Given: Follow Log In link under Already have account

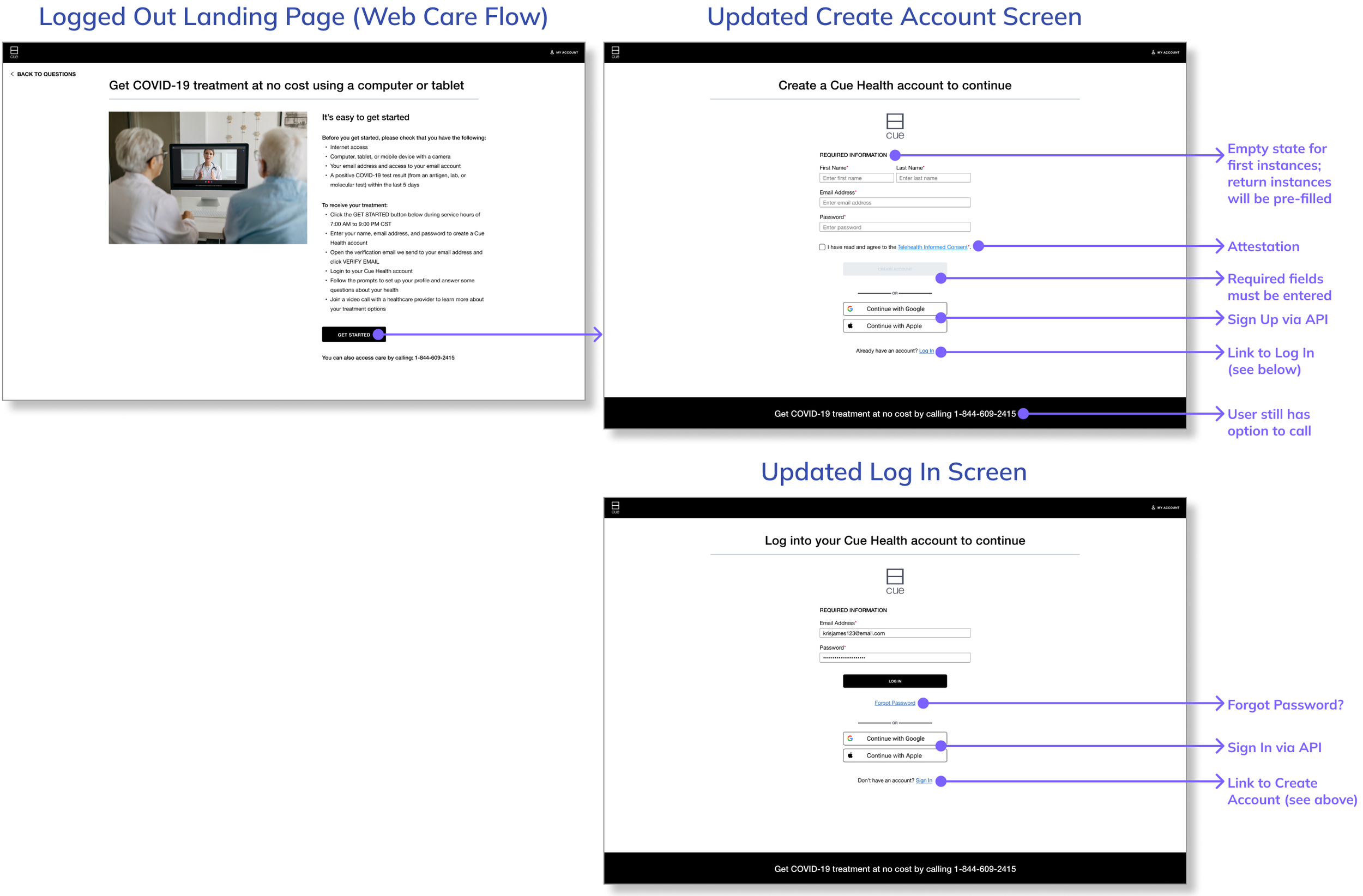Looking at the screenshot, I should 926,350.
